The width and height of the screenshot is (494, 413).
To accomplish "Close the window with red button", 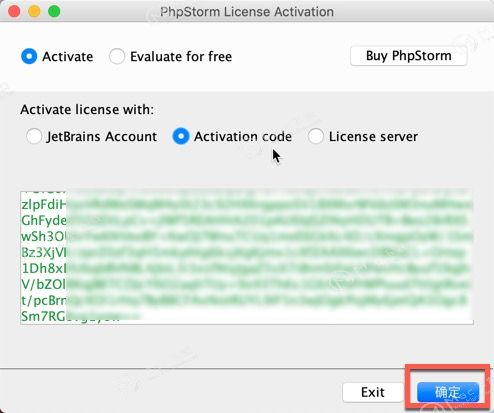I will (x=14, y=12).
